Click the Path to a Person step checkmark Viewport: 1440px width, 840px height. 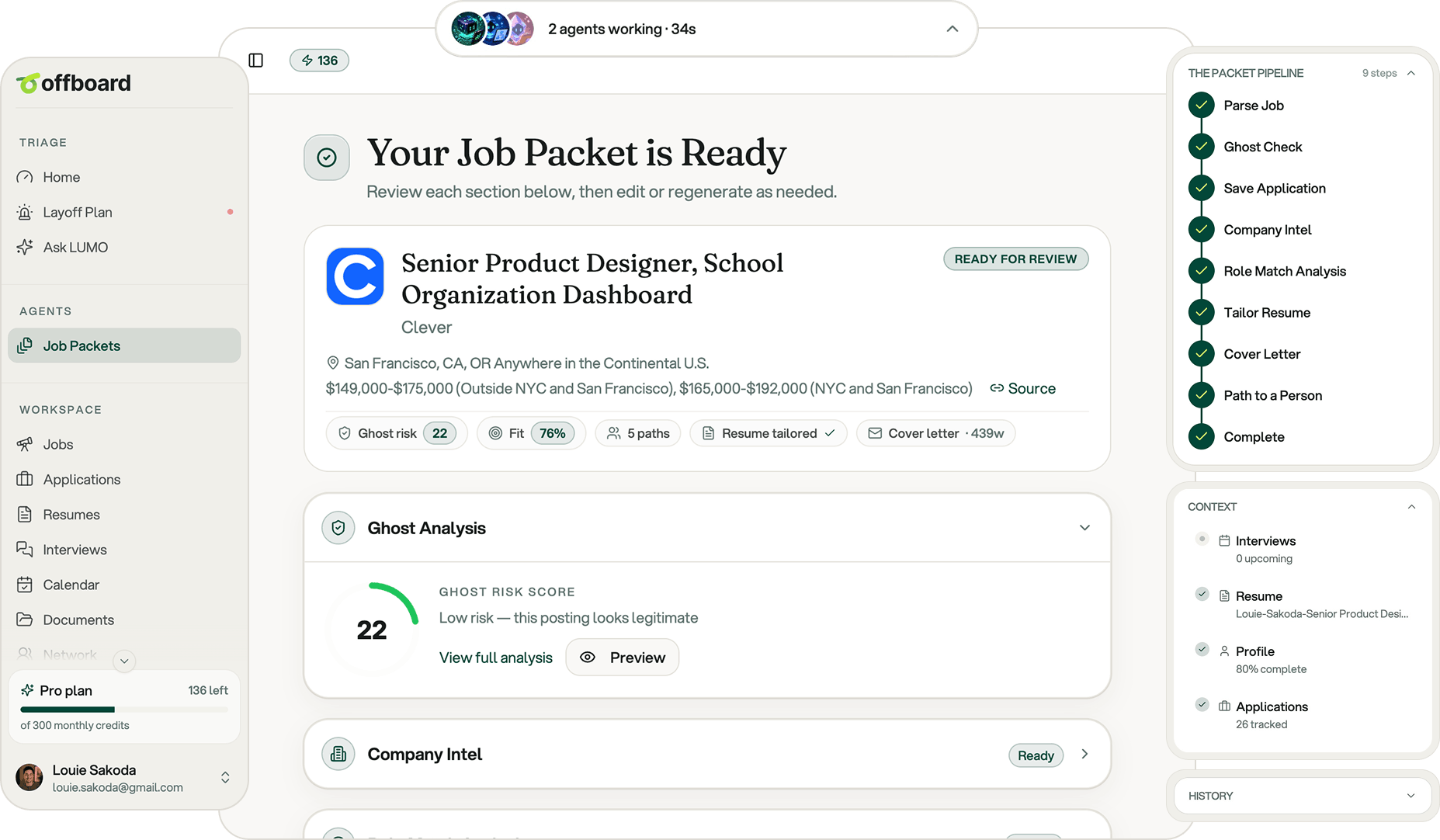click(1202, 394)
